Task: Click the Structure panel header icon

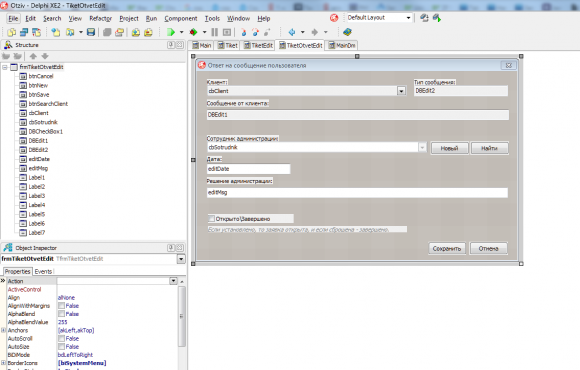Action: tap(8, 45)
